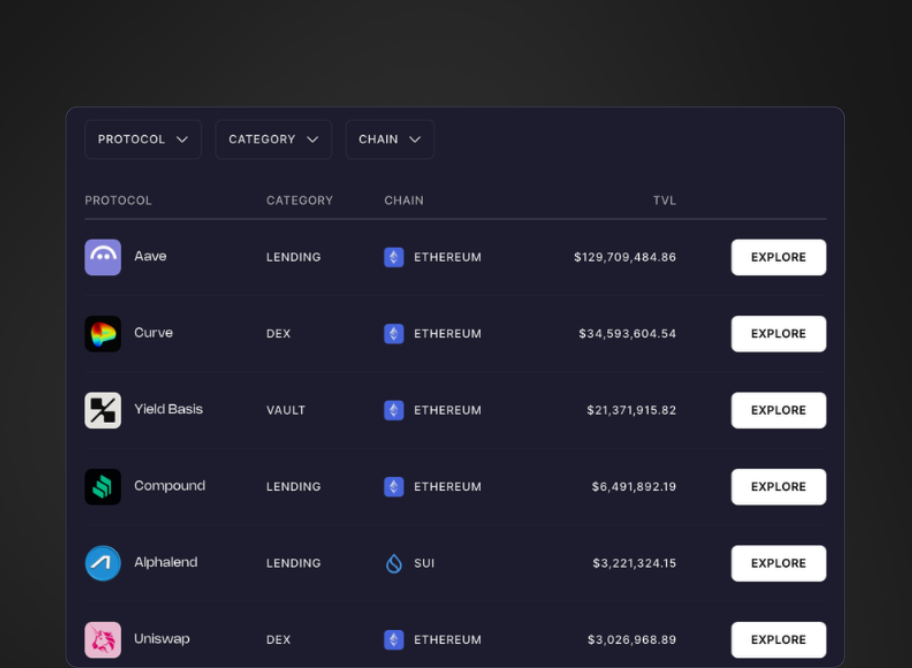Screen dimensions: 912x668
Task: Click the VAULT category of Yield Basis
Action: click(286, 410)
